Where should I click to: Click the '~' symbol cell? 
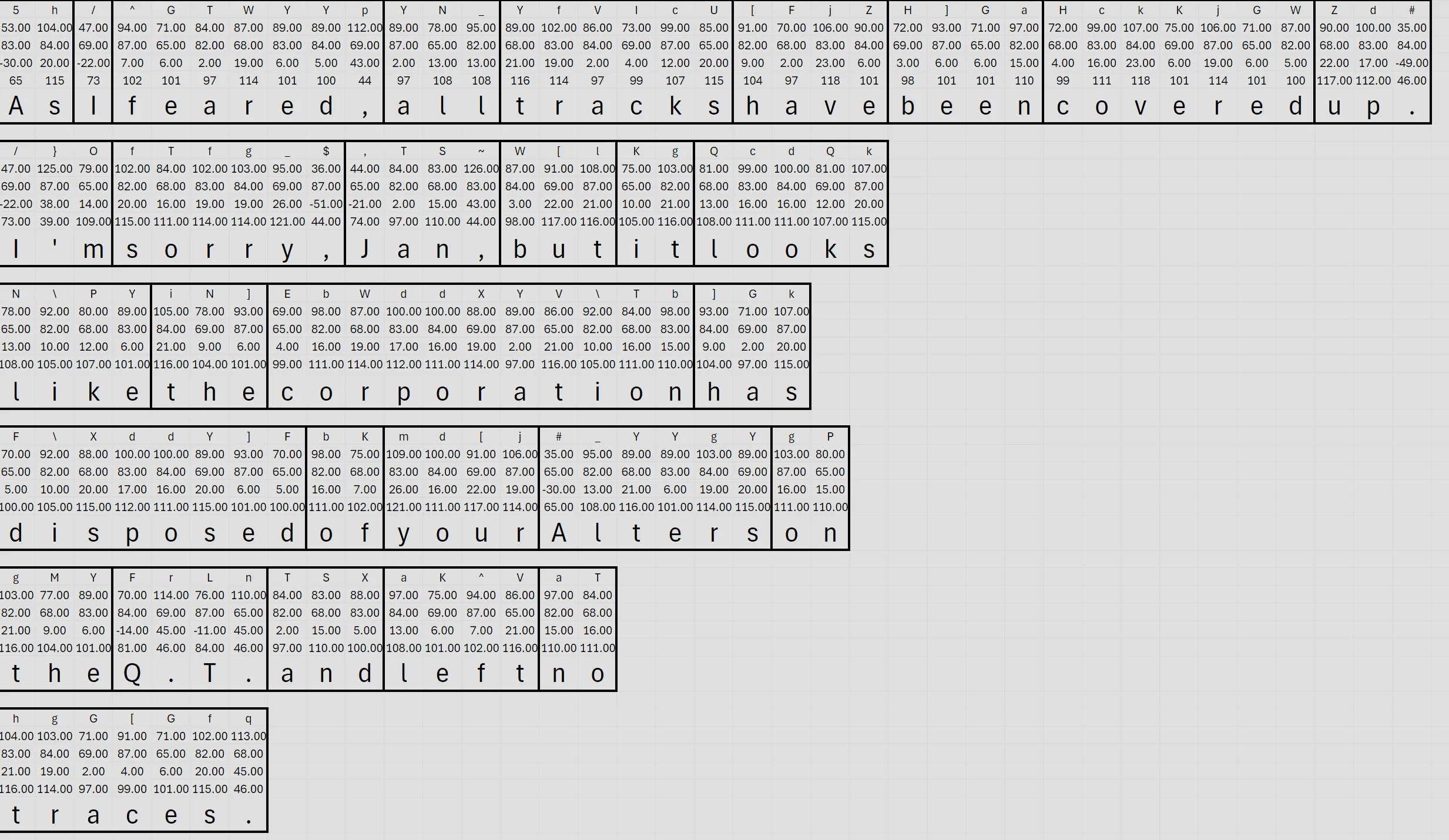pyautogui.click(x=481, y=151)
